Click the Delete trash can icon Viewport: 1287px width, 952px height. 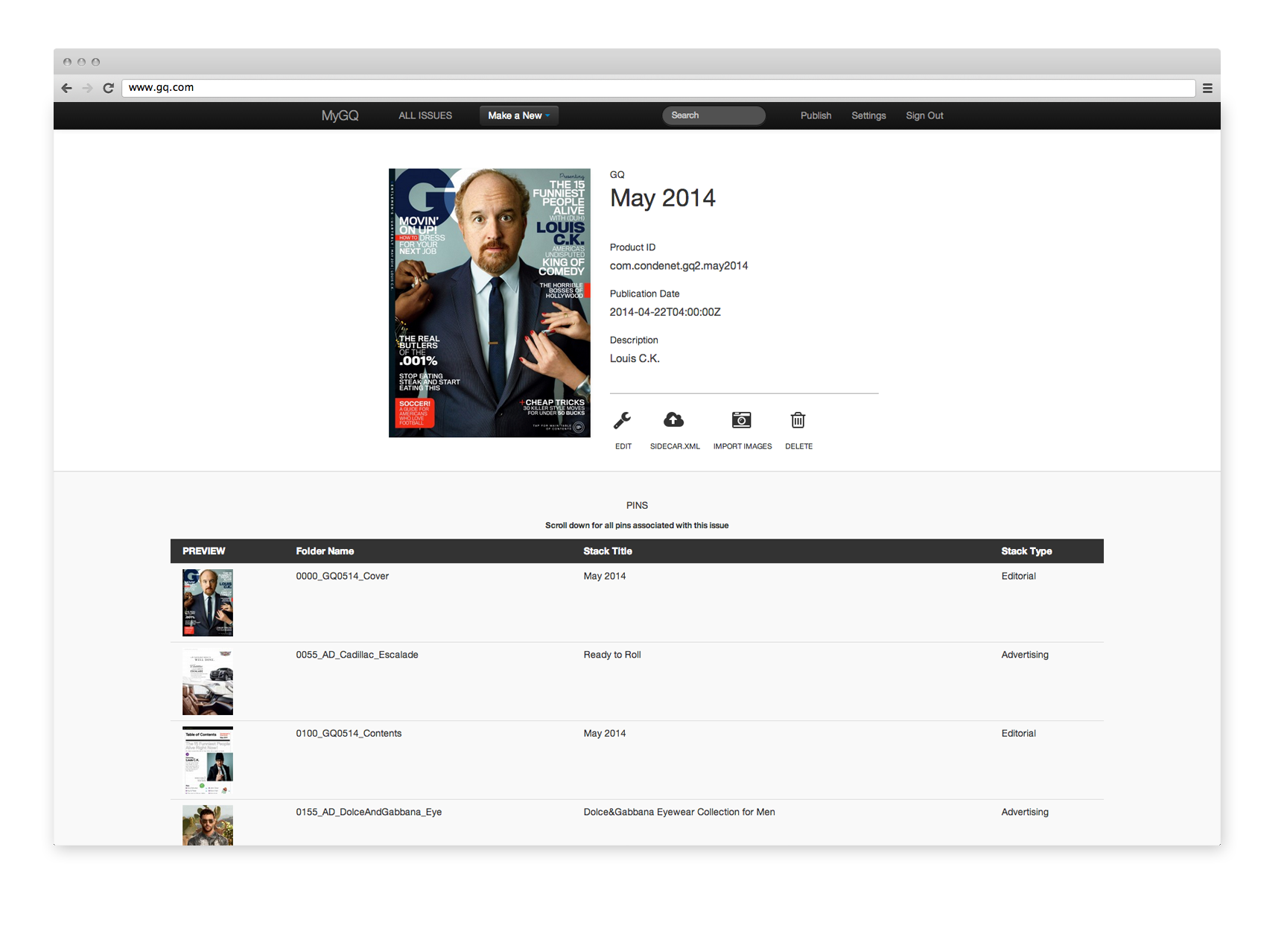point(798,421)
